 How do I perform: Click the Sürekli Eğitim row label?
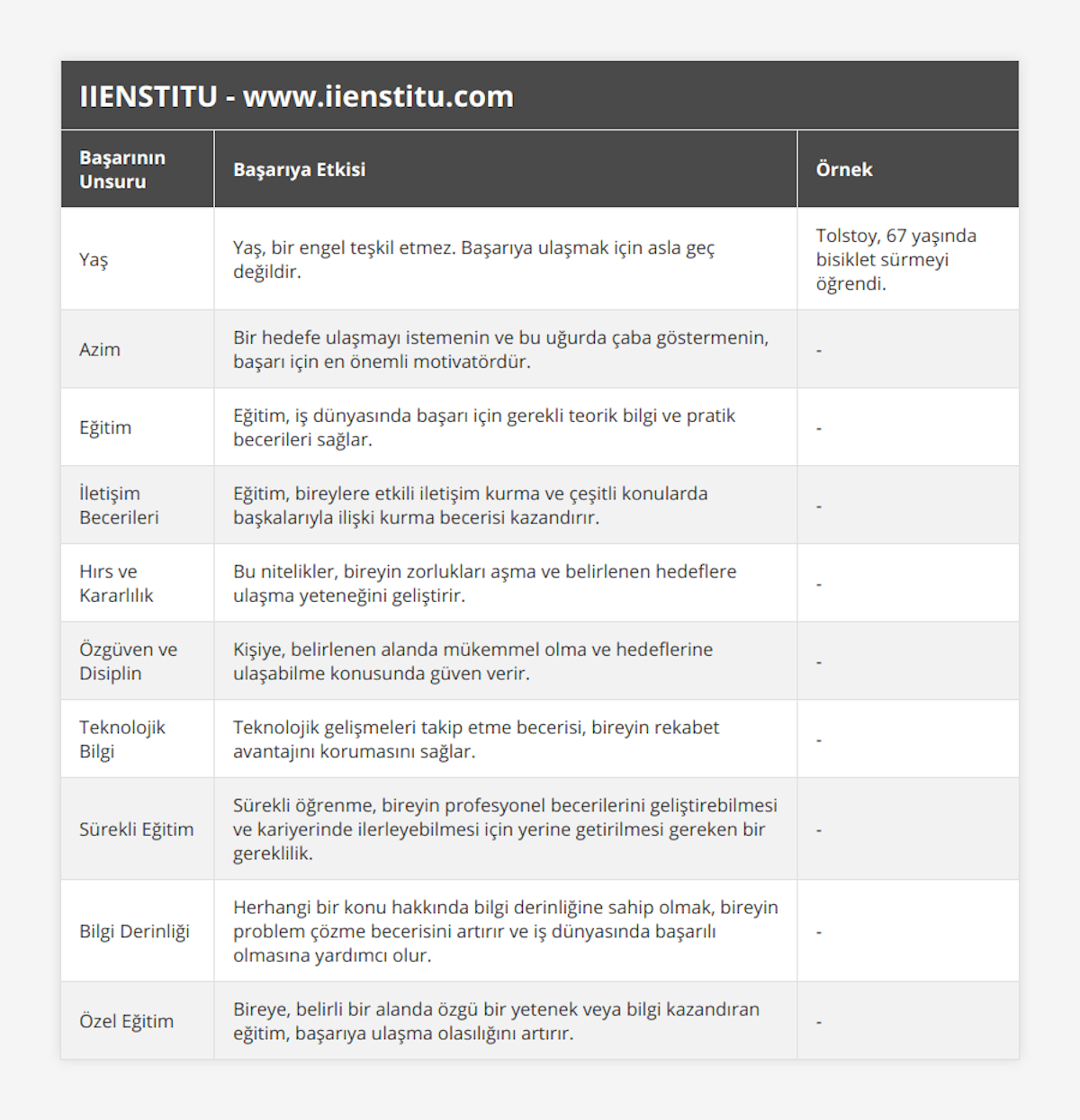tap(136, 829)
